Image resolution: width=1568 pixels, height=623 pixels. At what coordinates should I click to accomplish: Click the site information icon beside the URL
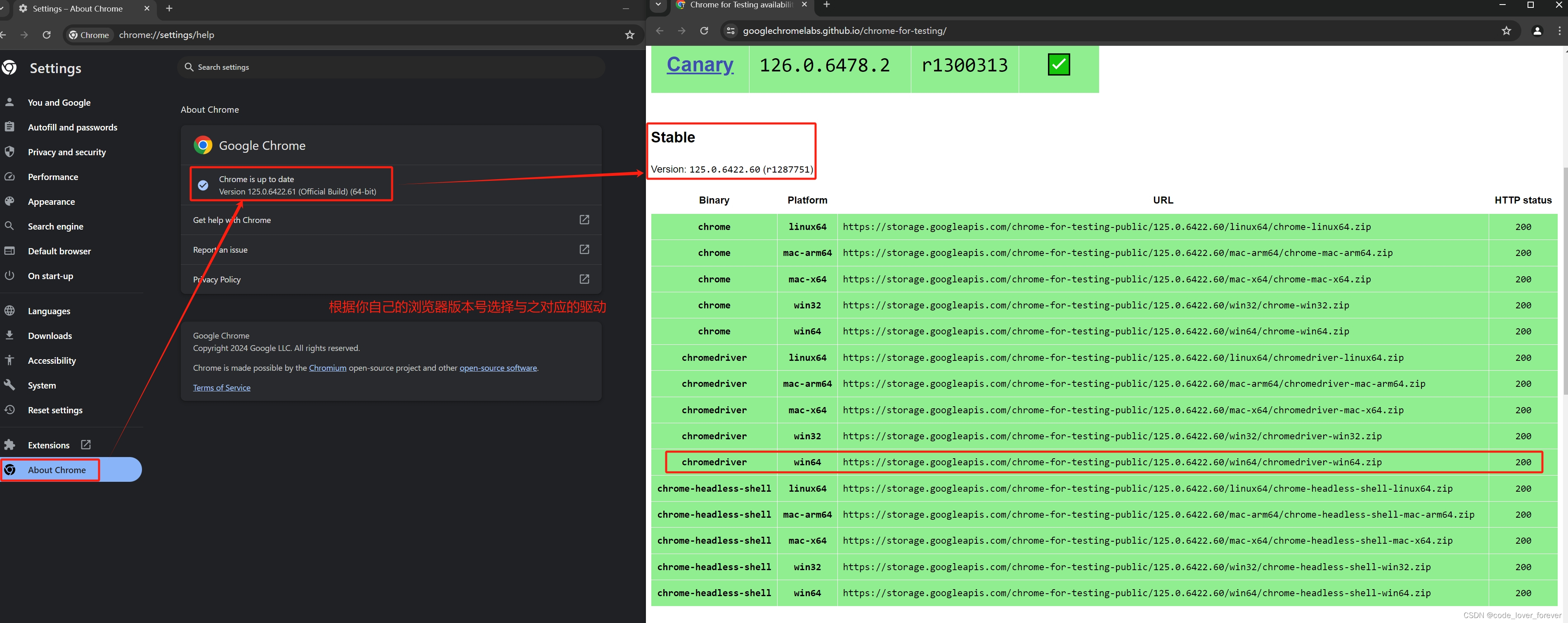point(730,31)
